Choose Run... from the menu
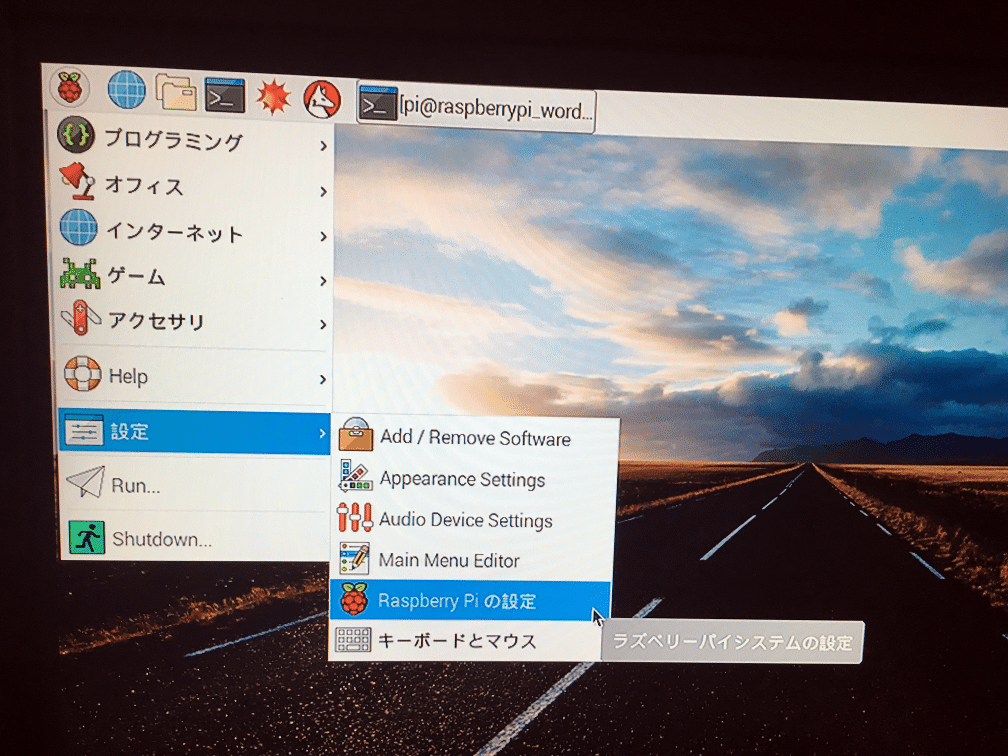 (194, 484)
